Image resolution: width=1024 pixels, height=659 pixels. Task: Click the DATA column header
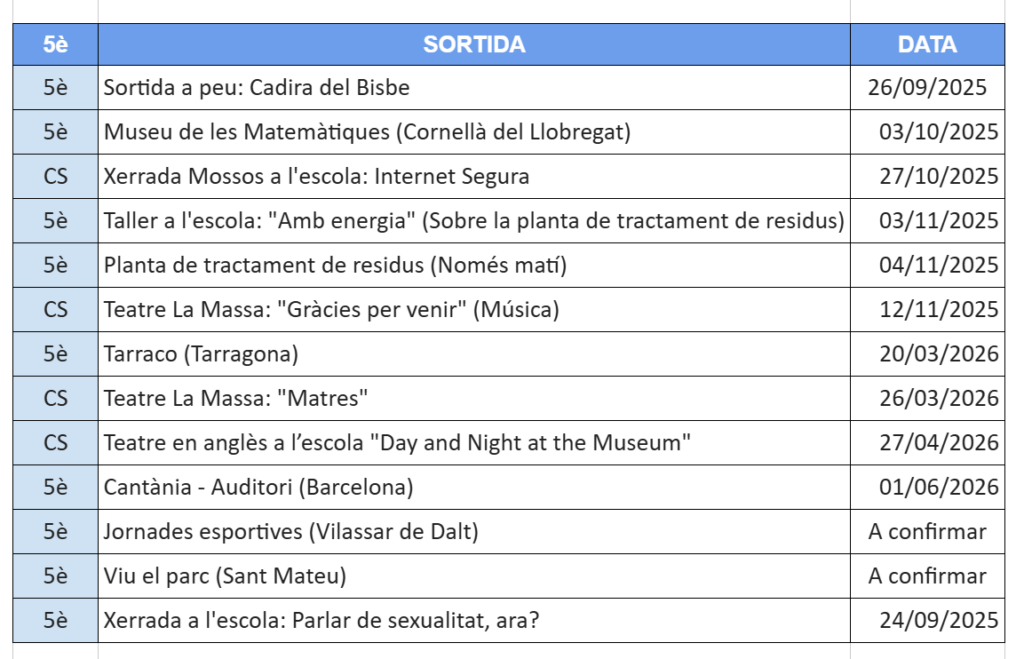coord(927,45)
